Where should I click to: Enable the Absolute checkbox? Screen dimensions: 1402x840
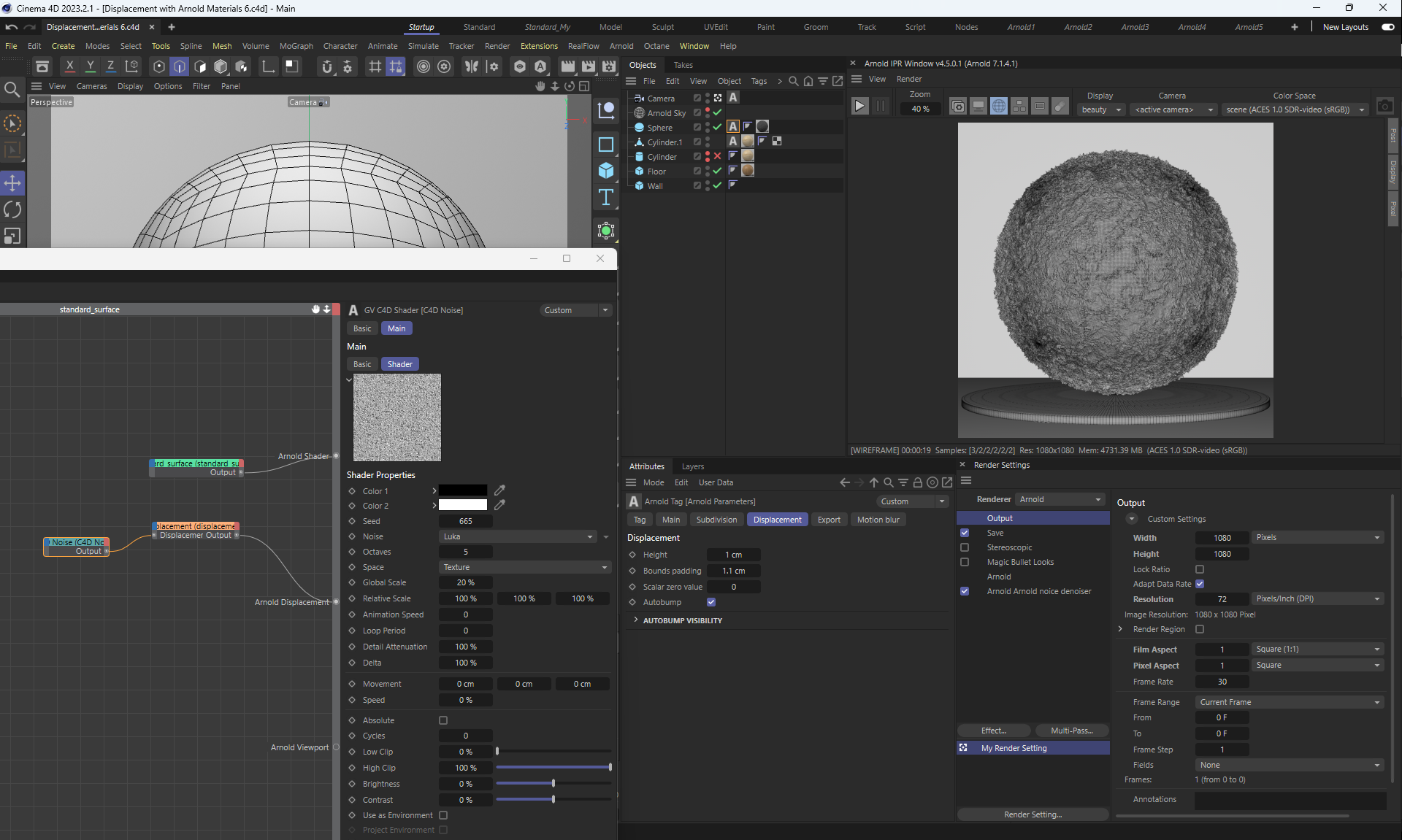click(x=443, y=720)
